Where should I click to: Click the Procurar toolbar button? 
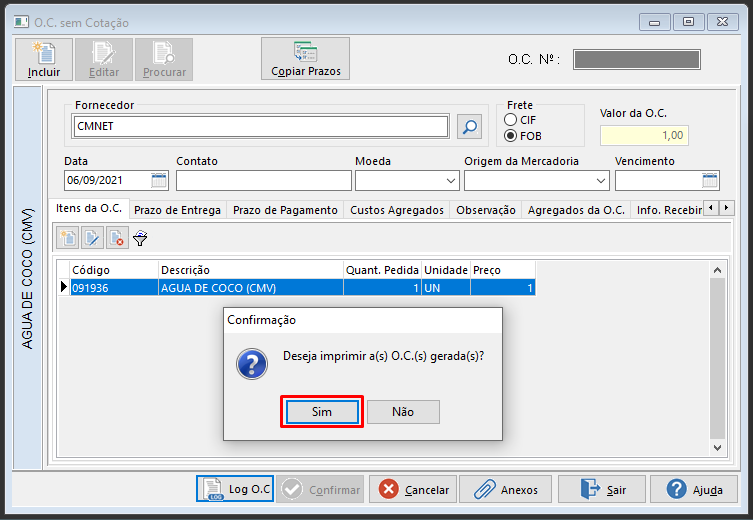tap(164, 60)
